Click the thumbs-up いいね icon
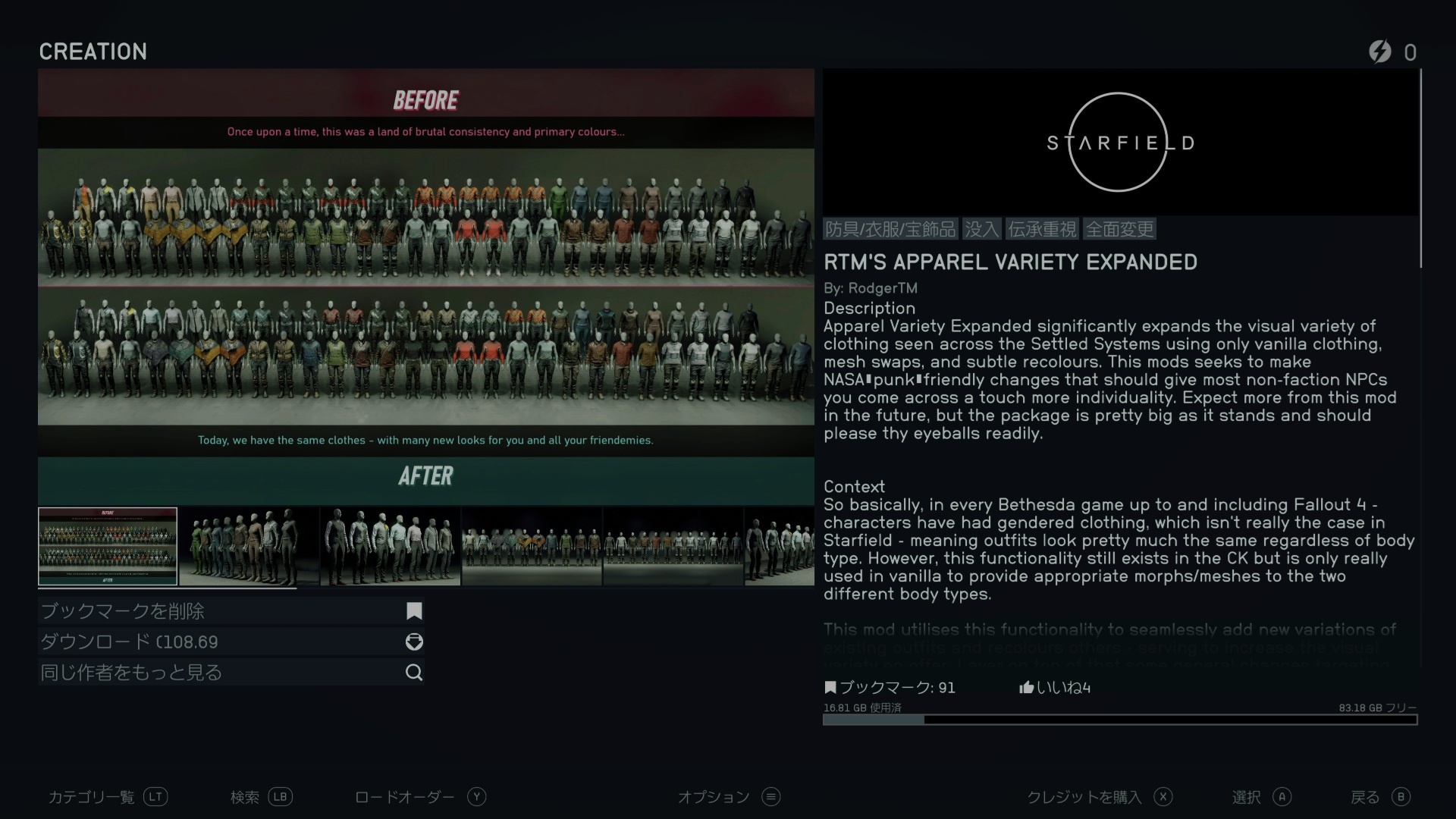 (x=1026, y=688)
